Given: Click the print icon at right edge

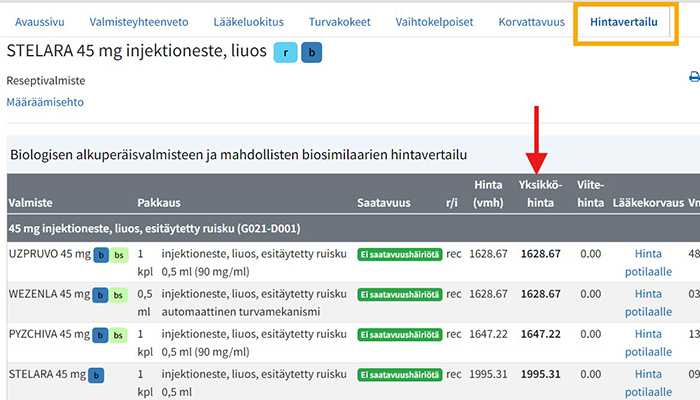Looking at the screenshot, I should pyautogui.click(x=695, y=77).
